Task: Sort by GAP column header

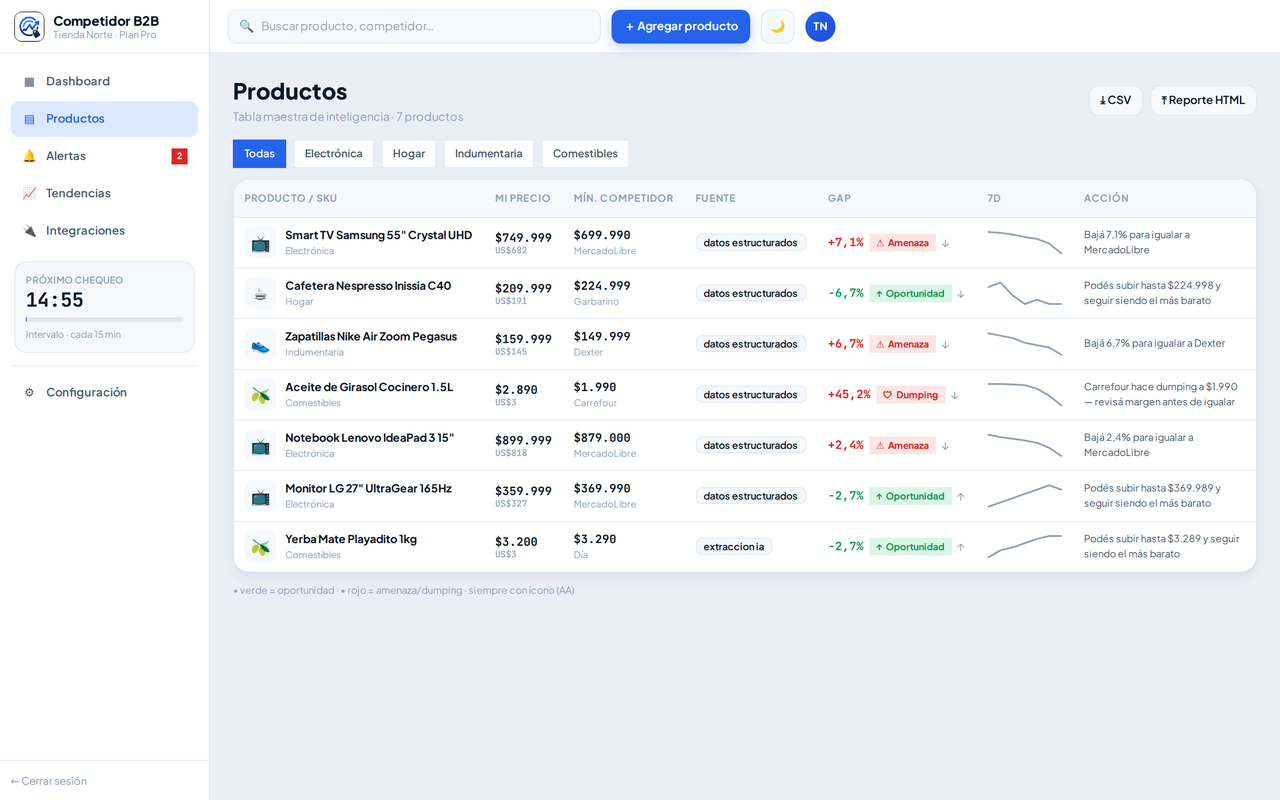Action: (840, 198)
